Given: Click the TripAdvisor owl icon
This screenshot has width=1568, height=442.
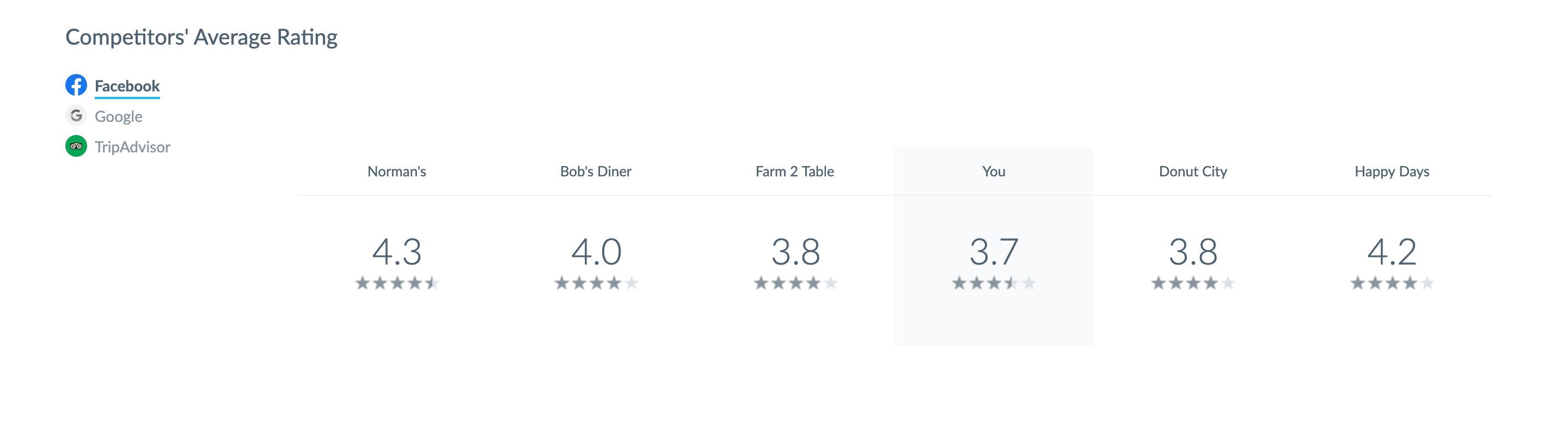Looking at the screenshot, I should pyautogui.click(x=76, y=146).
